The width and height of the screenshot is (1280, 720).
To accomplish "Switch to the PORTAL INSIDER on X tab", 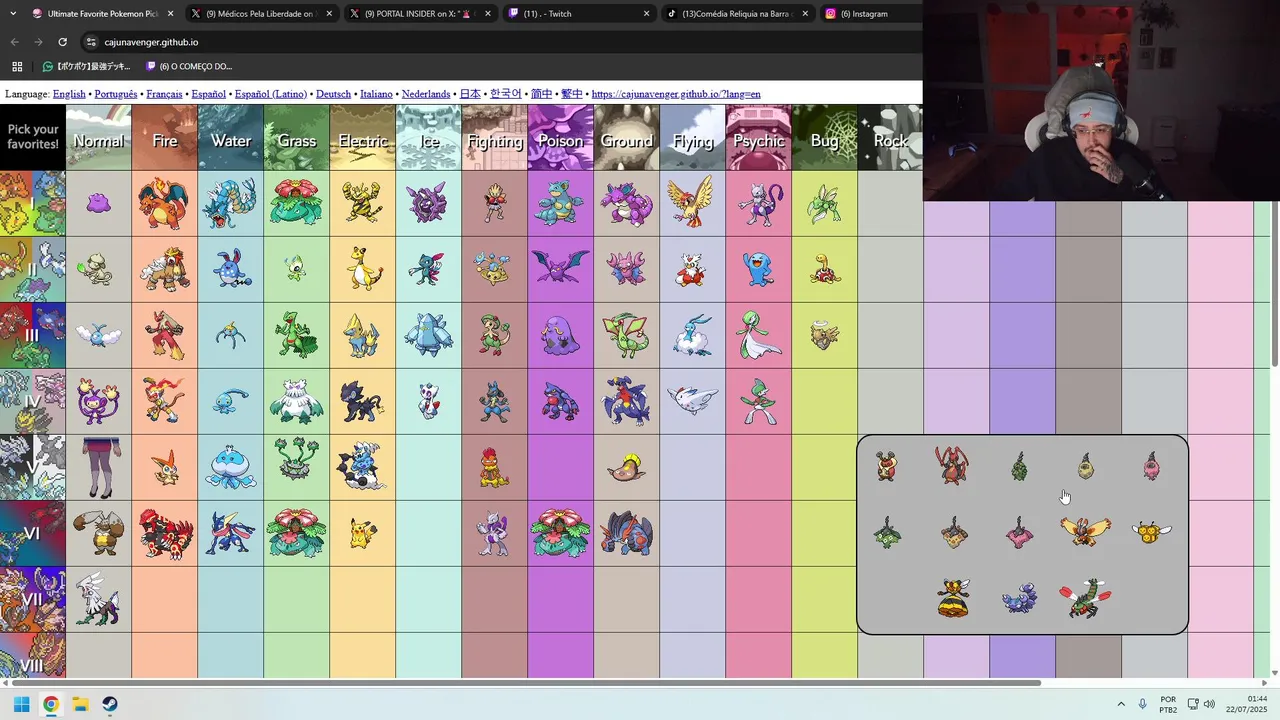I will point(420,14).
